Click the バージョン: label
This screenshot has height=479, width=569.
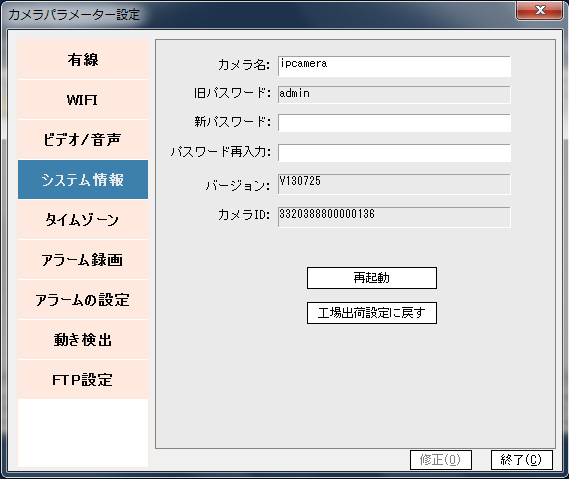pos(238,185)
